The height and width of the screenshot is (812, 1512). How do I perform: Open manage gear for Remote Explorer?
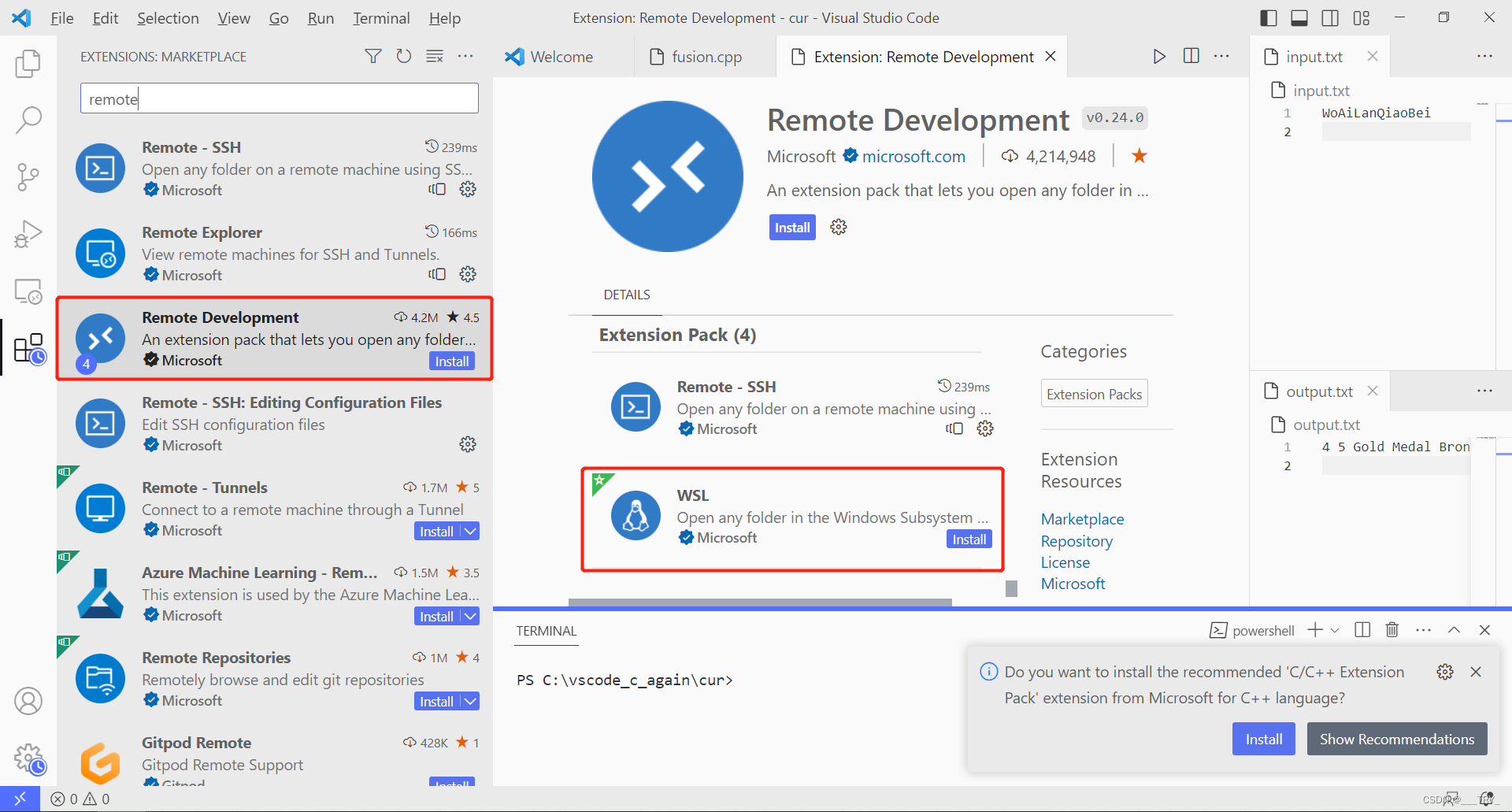pyautogui.click(x=468, y=274)
